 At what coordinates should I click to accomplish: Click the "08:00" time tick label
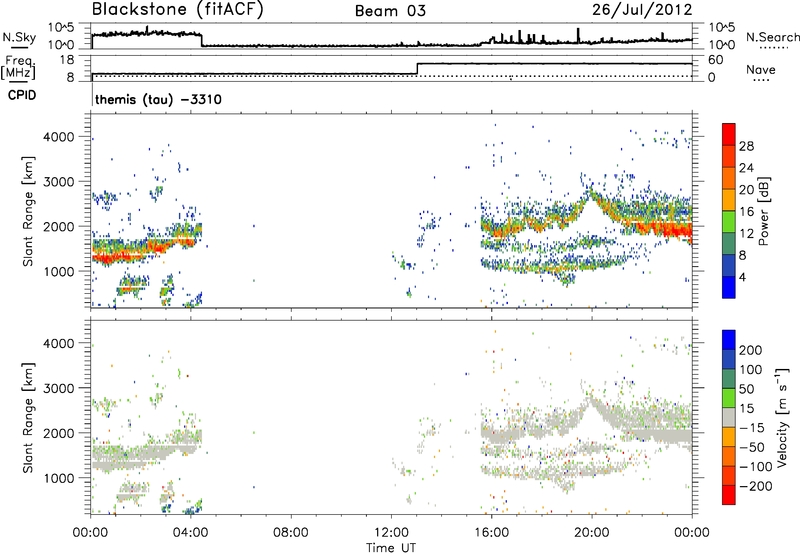291,533
